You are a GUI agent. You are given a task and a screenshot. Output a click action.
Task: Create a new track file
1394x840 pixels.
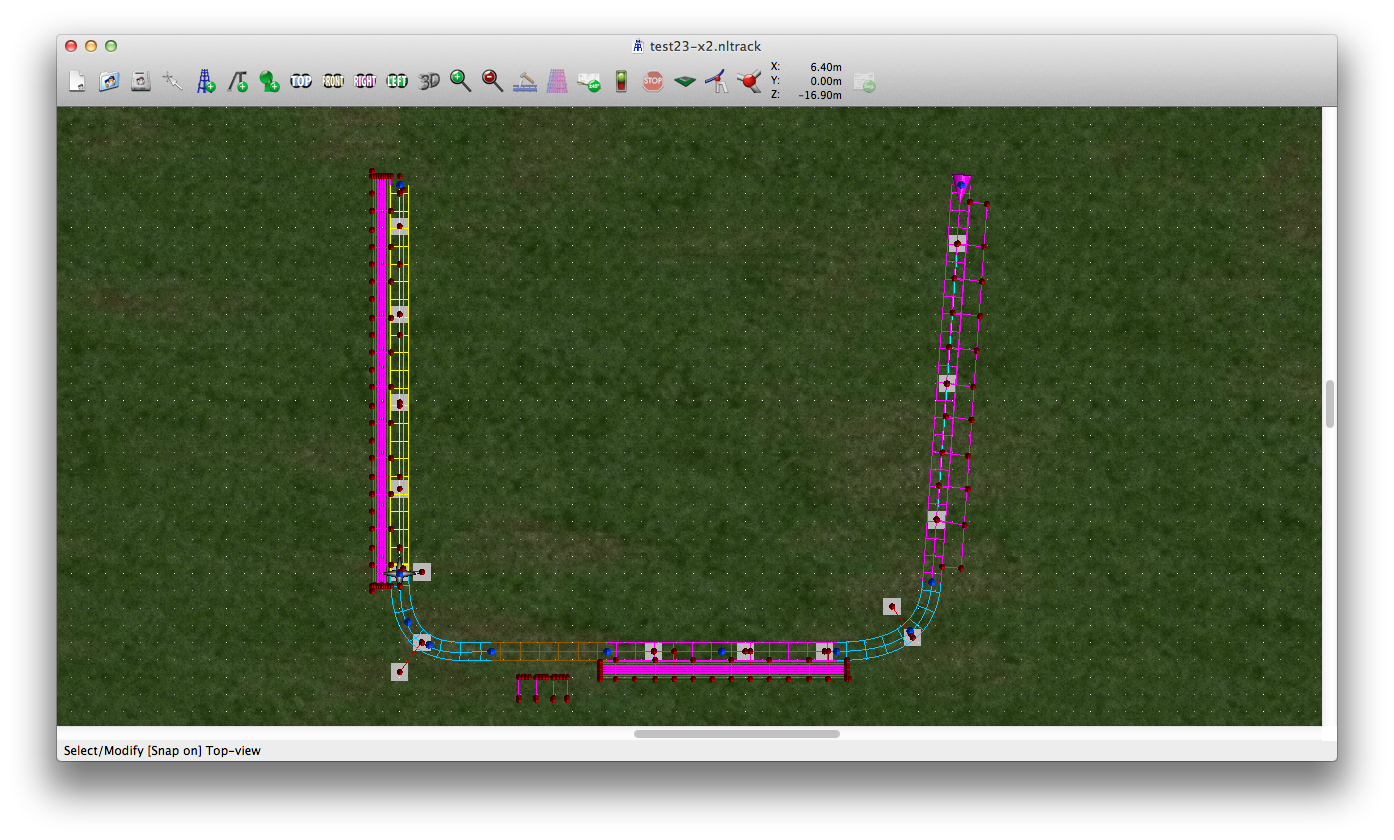click(x=77, y=82)
